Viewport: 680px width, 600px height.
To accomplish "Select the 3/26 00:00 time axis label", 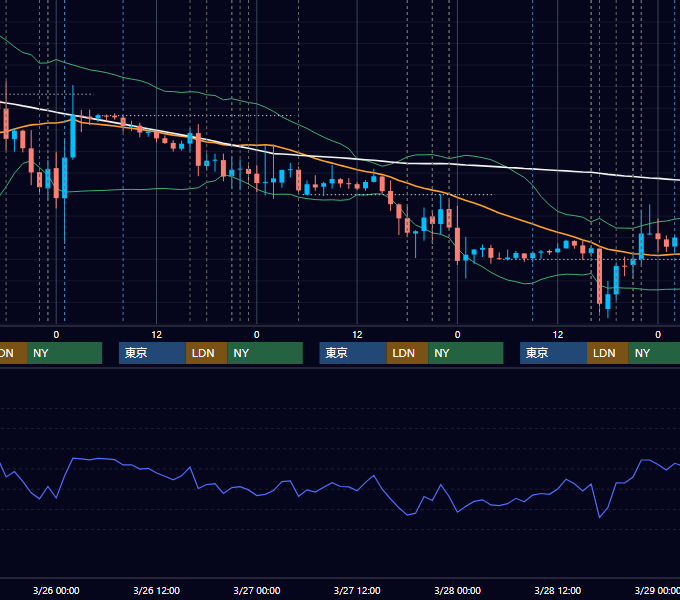I will (x=56, y=590).
